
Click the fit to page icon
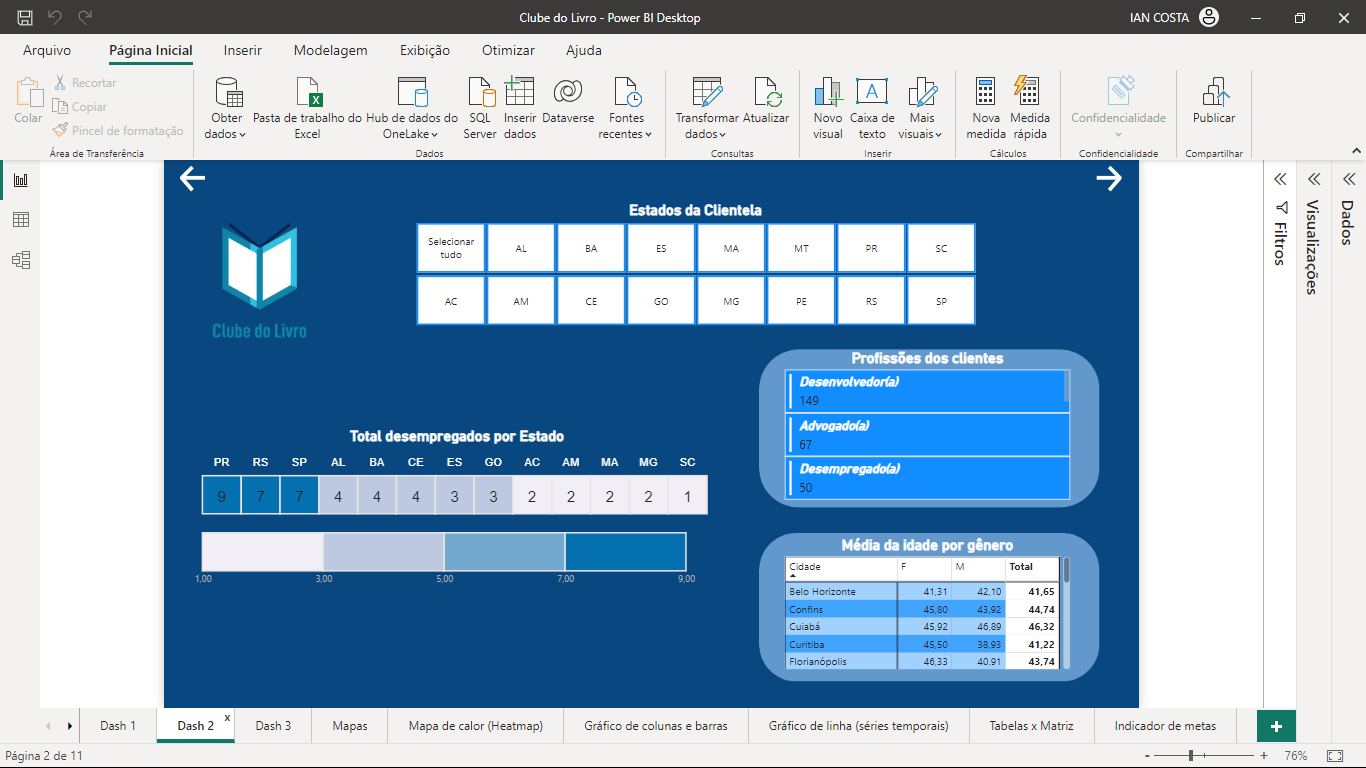1334,755
